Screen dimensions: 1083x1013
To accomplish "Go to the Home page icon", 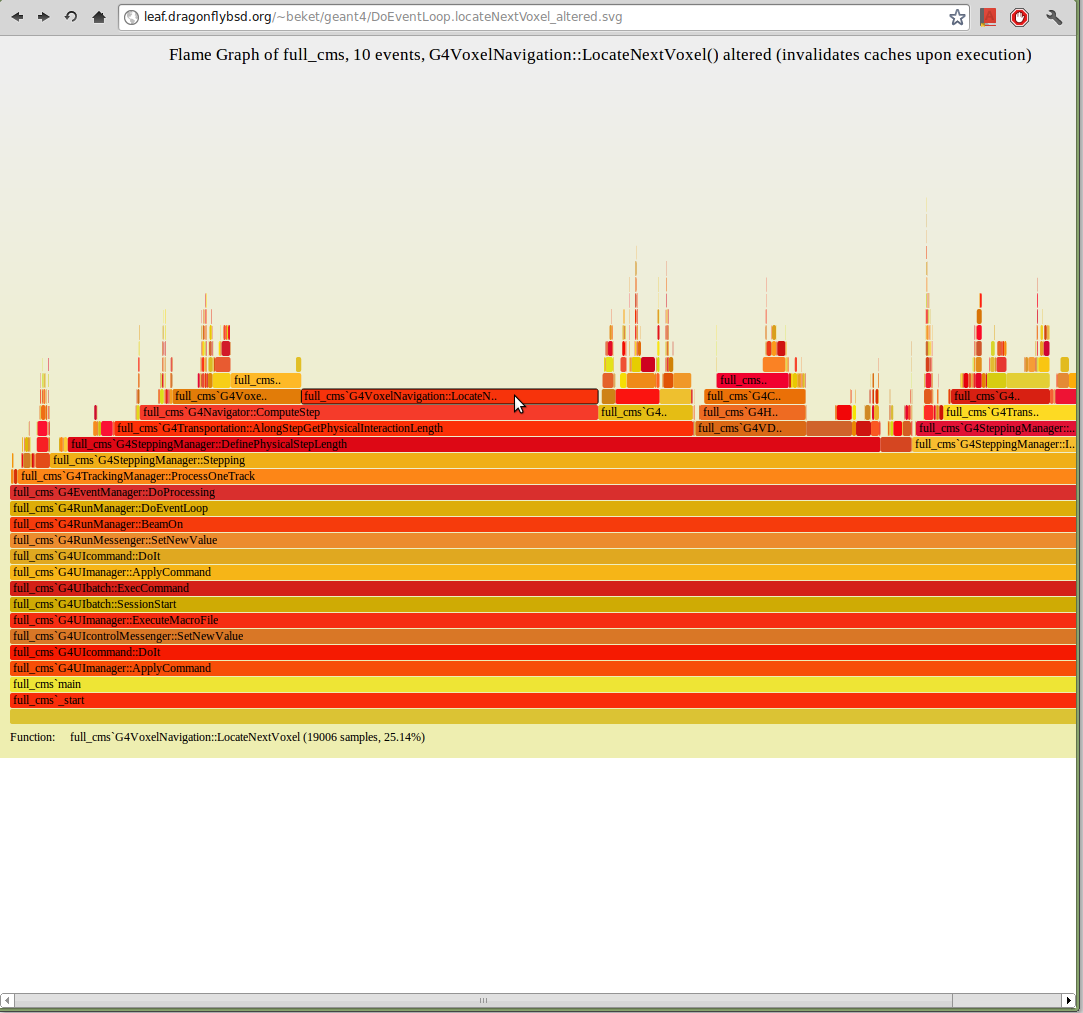I will 98,17.
